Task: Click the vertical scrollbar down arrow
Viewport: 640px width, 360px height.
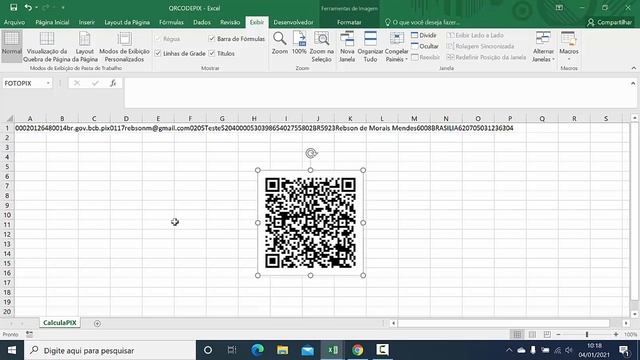Action: tap(634, 313)
